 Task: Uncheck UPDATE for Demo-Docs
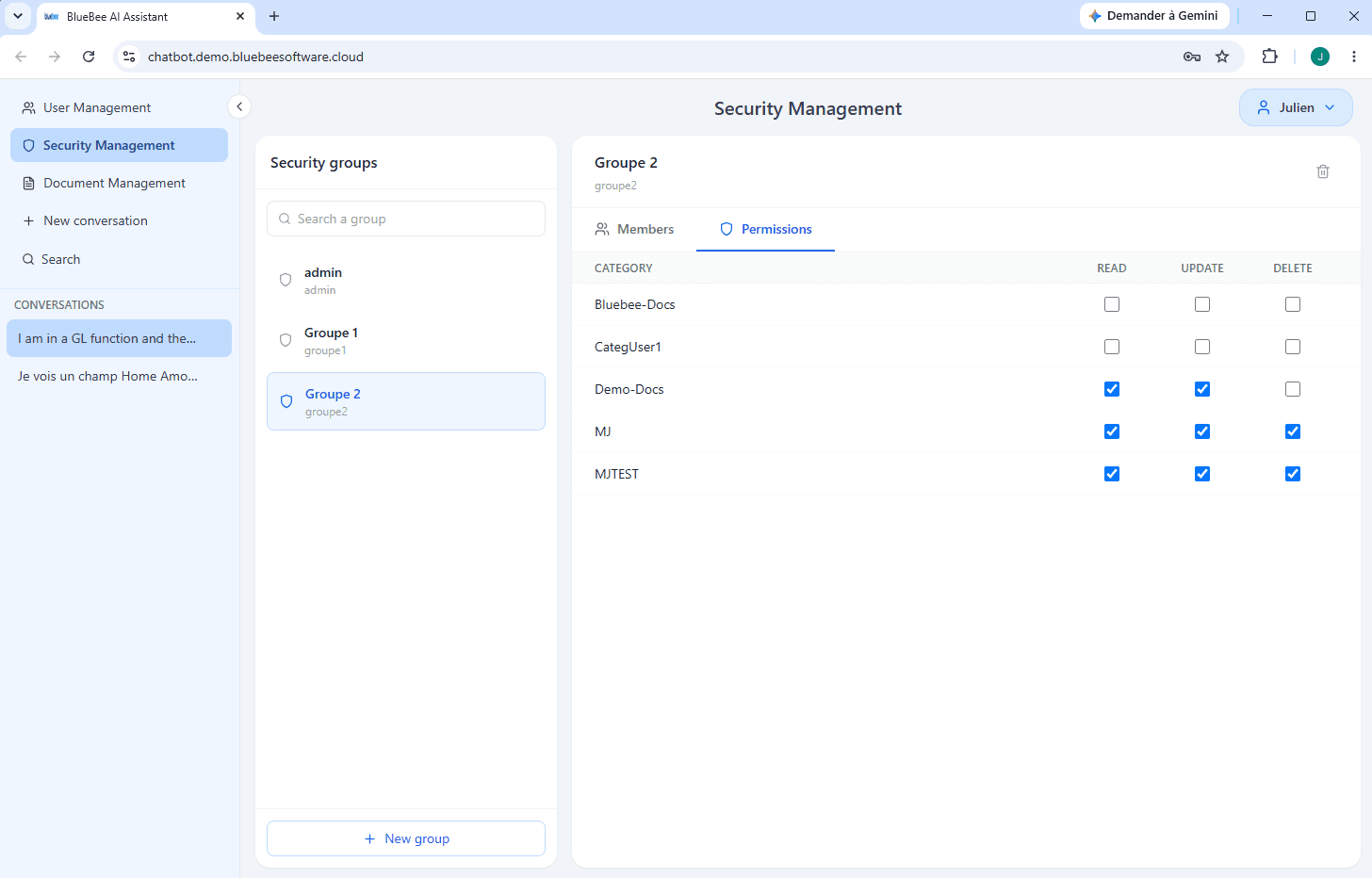point(1202,389)
